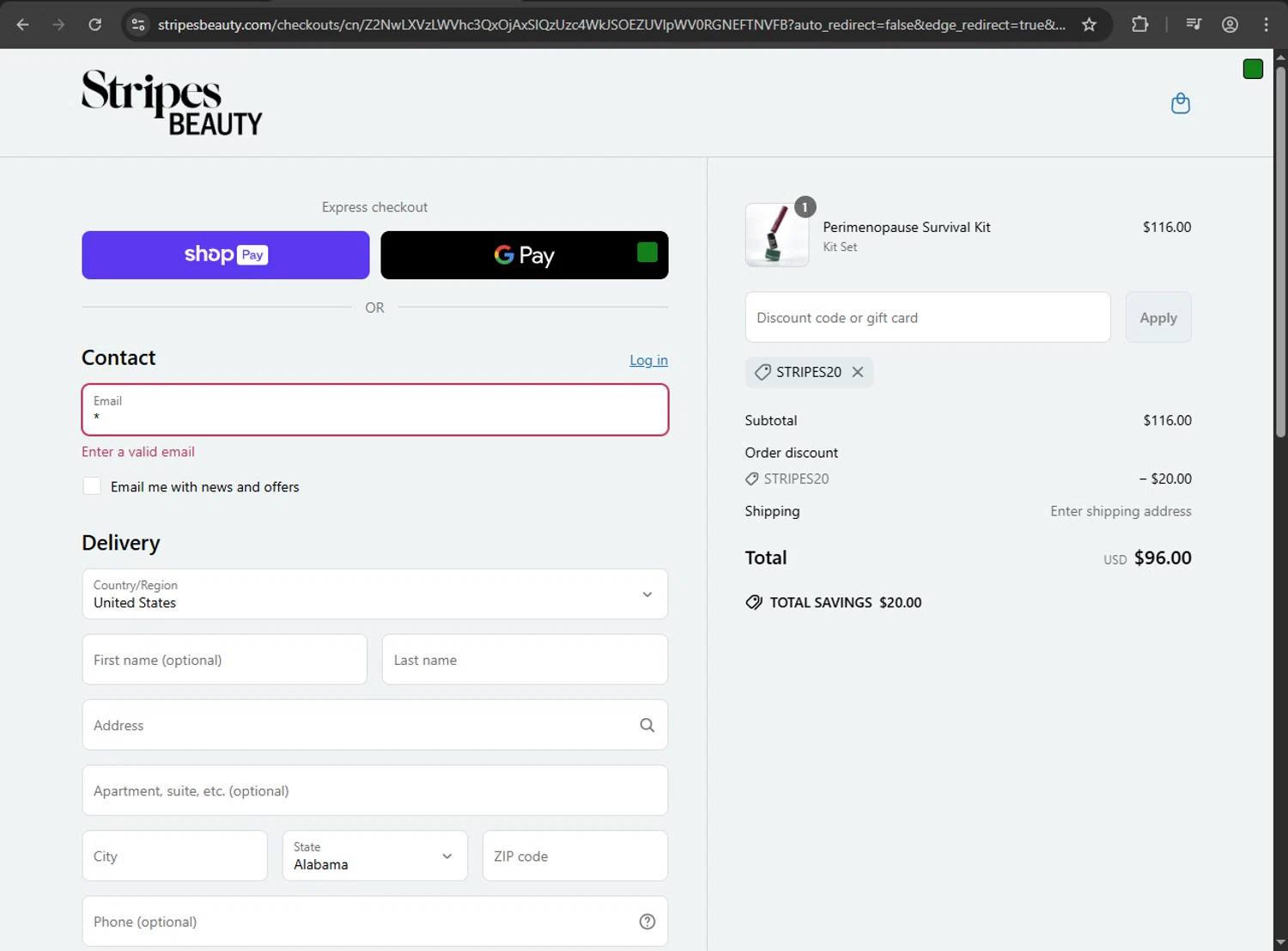Click the Stripes Beauty logo
This screenshot has width=1288, height=951.
point(172,102)
